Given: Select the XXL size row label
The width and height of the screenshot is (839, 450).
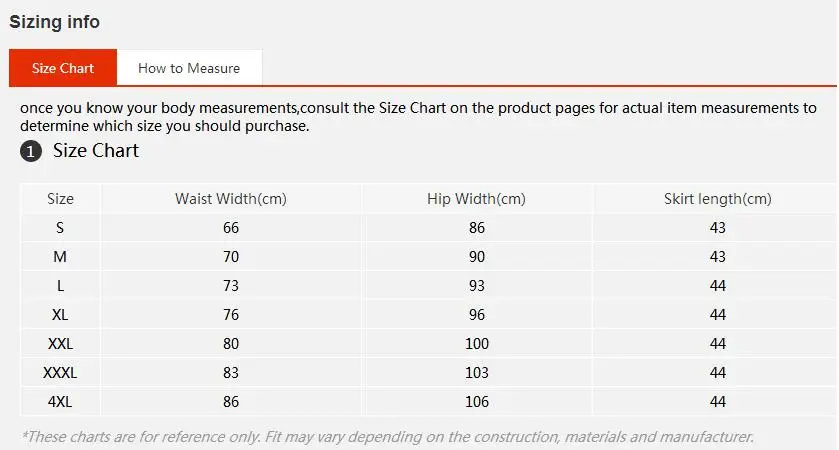Looking at the screenshot, I should [60, 344].
